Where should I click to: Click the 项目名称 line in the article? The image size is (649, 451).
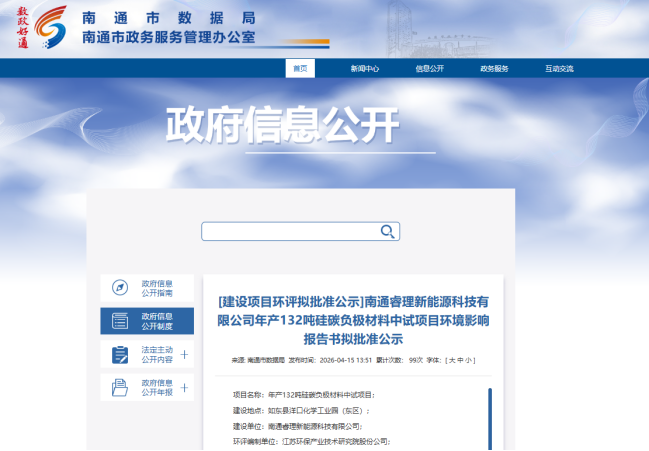click(x=304, y=395)
